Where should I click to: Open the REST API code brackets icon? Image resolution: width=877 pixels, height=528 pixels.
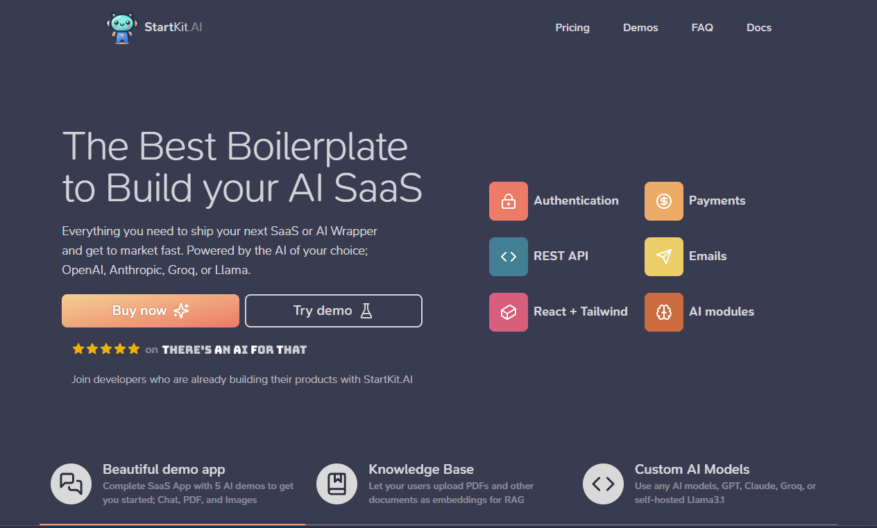pyautogui.click(x=508, y=256)
